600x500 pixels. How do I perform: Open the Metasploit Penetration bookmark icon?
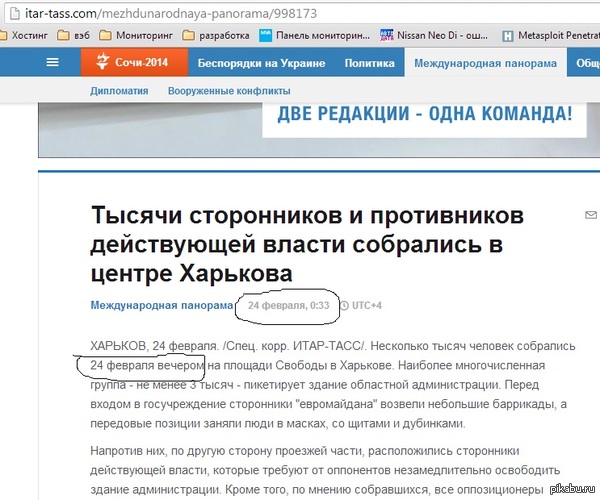click(x=508, y=34)
